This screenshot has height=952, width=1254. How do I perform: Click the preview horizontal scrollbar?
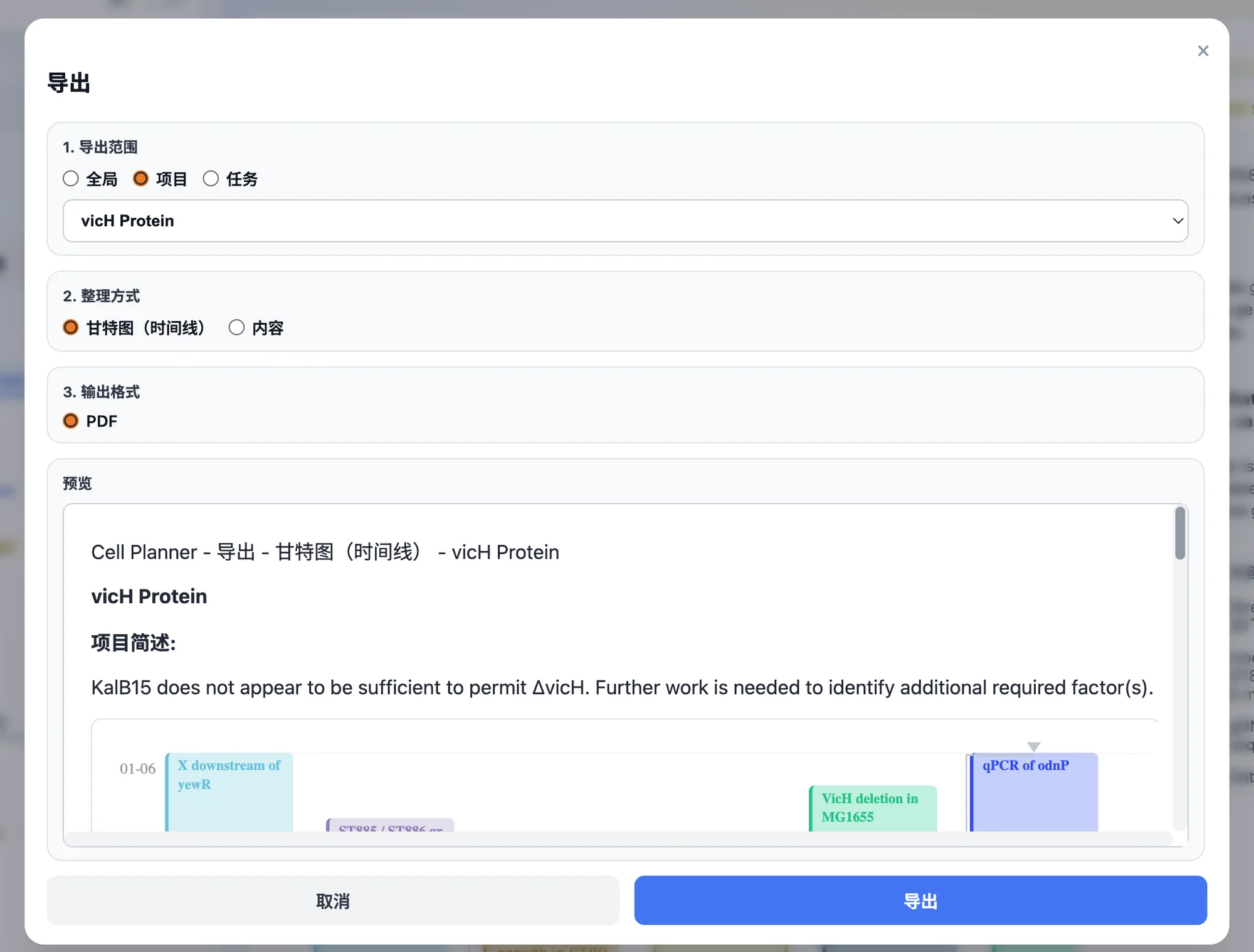(619, 838)
